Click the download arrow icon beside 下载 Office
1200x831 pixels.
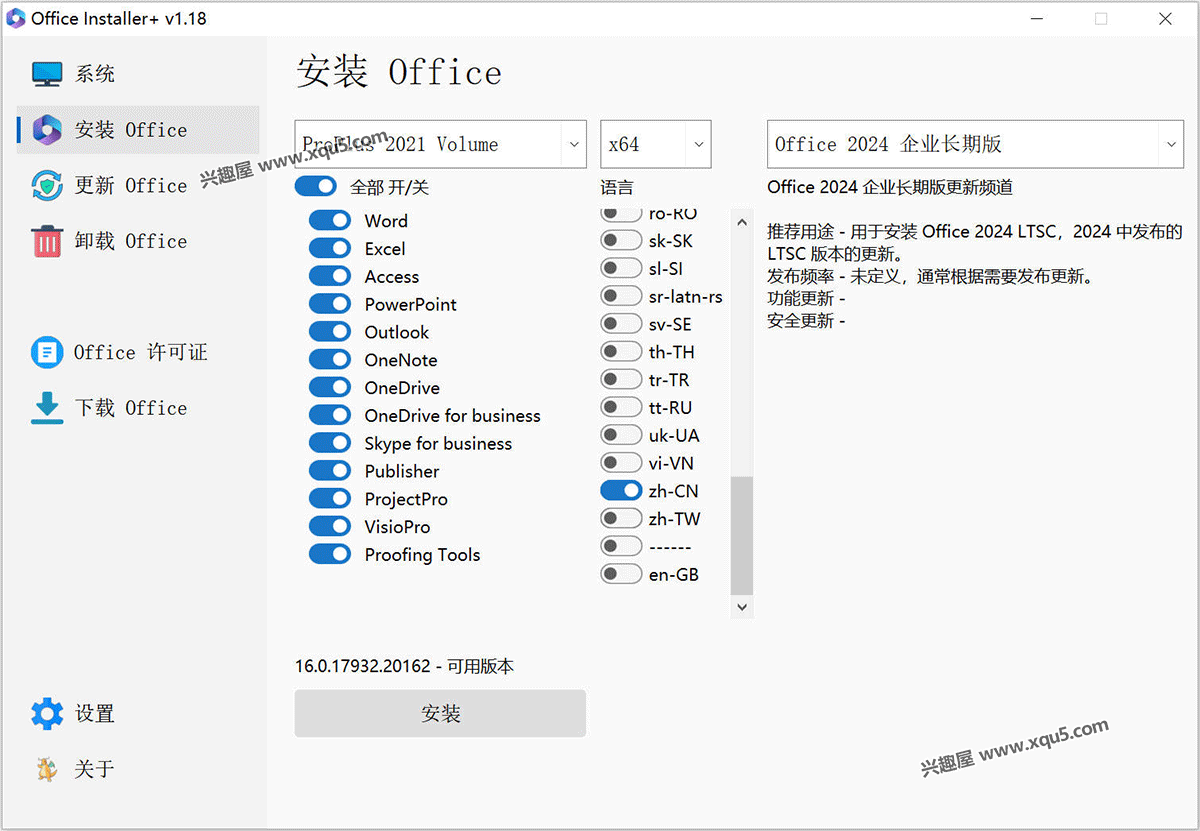click(x=47, y=408)
